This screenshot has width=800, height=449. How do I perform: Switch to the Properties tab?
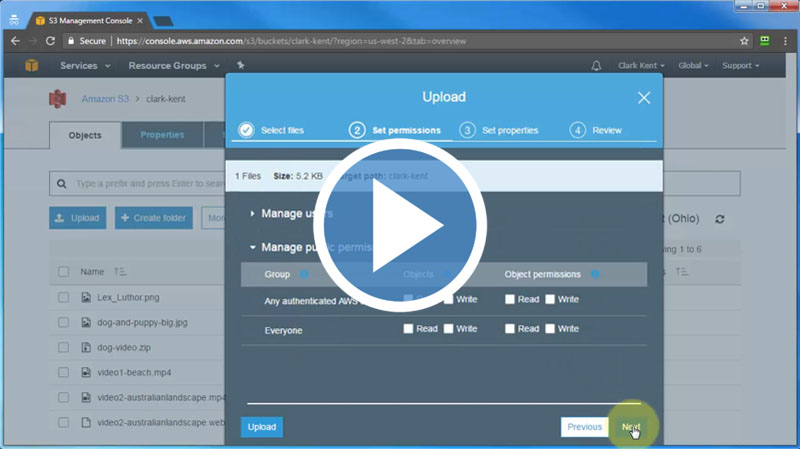[161, 135]
